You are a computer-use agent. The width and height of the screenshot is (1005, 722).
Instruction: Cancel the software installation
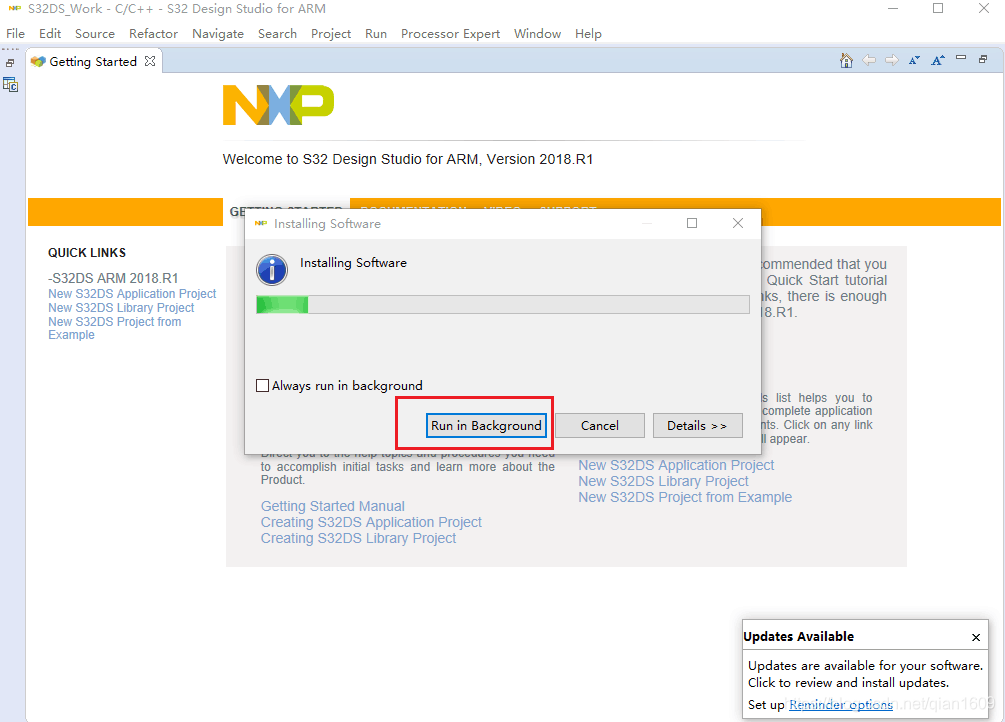(x=600, y=425)
